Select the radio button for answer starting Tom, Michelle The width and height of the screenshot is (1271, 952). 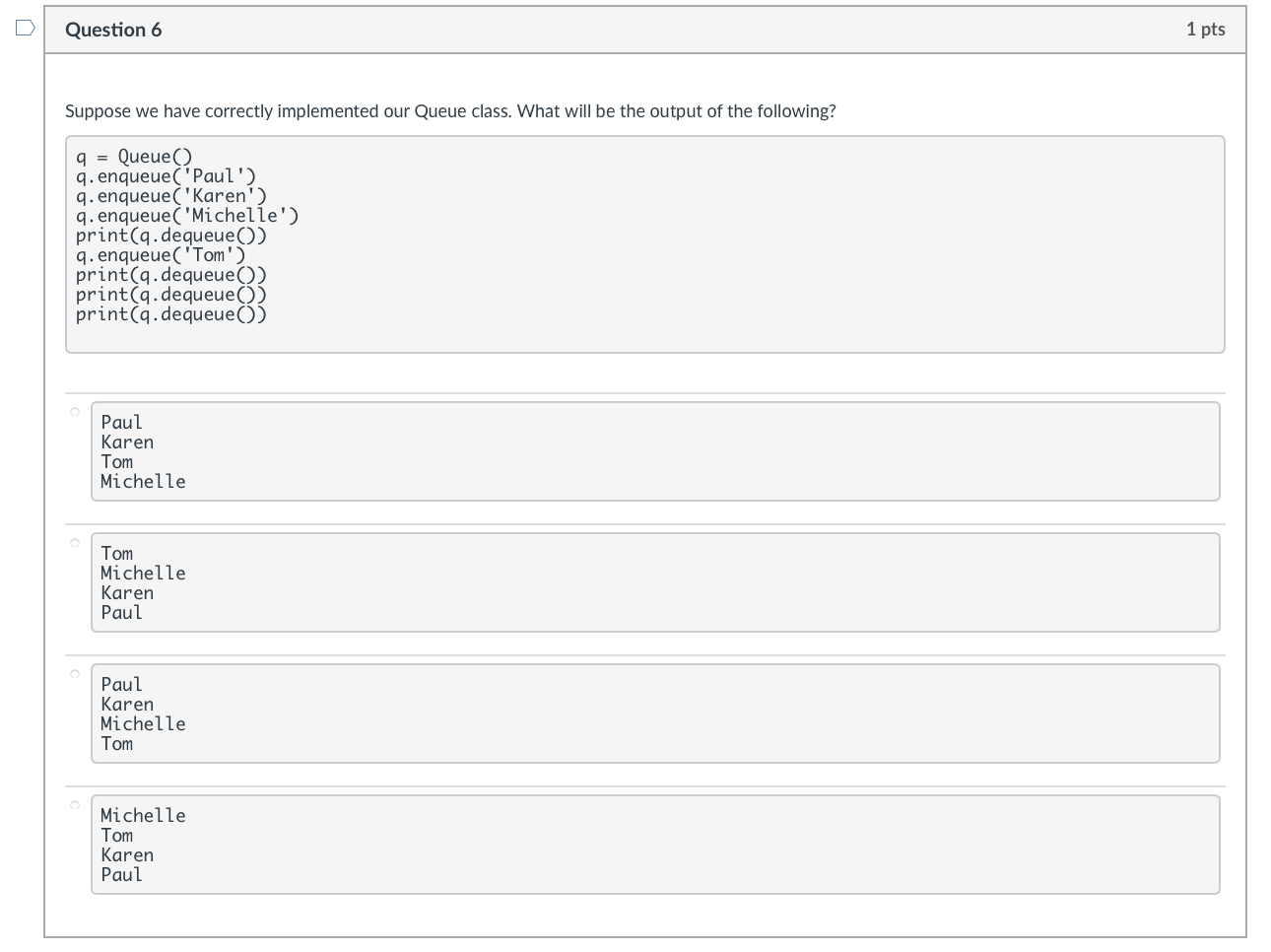click(75, 543)
